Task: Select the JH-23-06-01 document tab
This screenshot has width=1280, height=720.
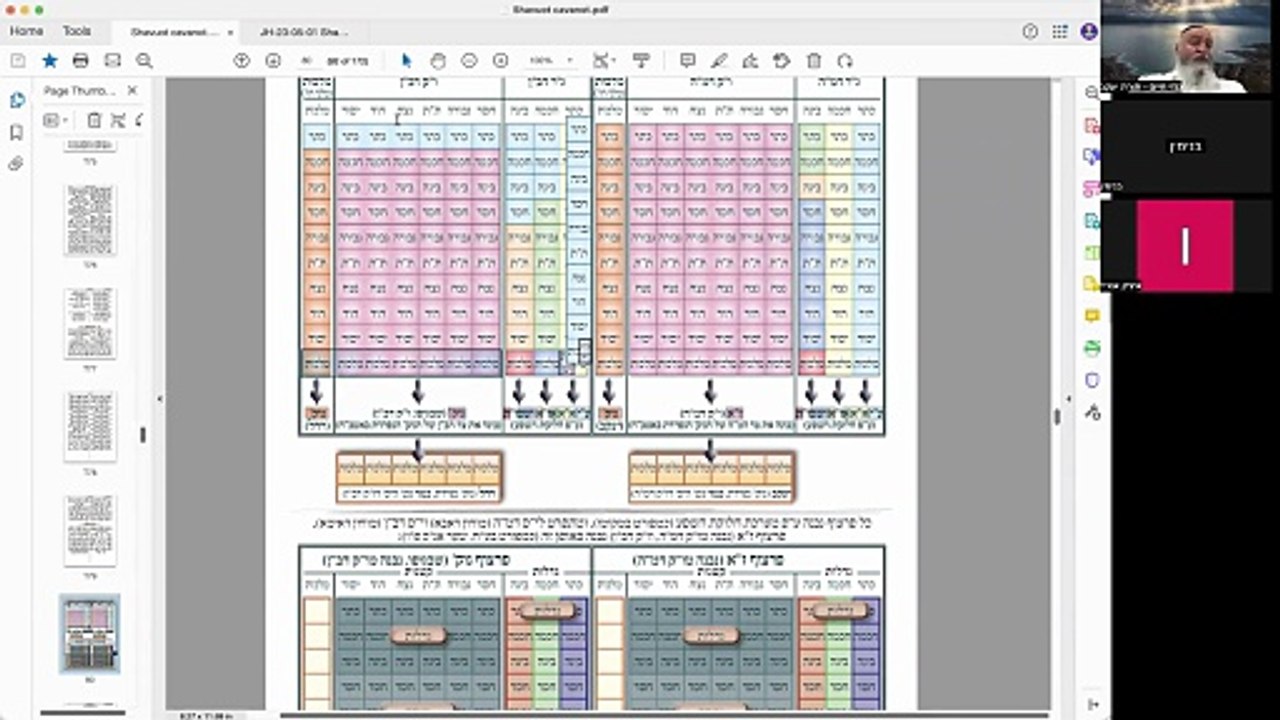Action: click(x=303, y=32)
